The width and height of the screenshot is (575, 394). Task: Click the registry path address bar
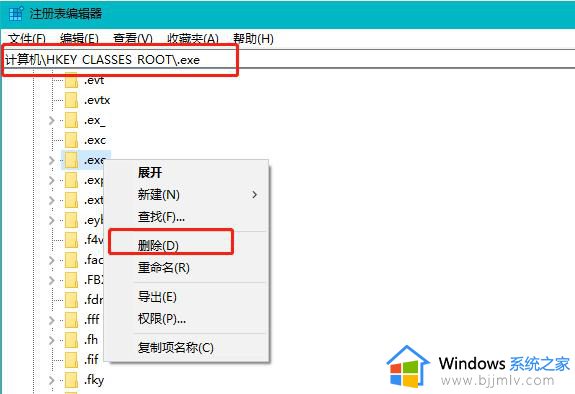pyautogui.click(x=289, y=59)
